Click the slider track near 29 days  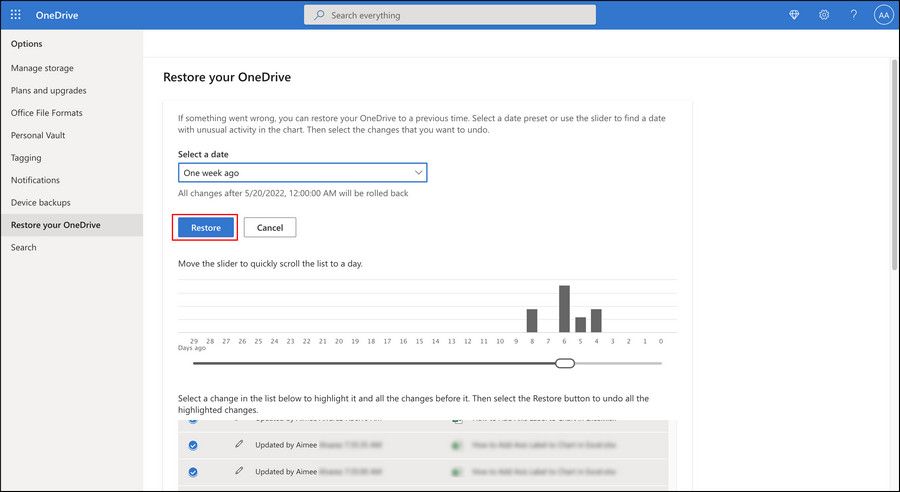(x=196, y=363)
